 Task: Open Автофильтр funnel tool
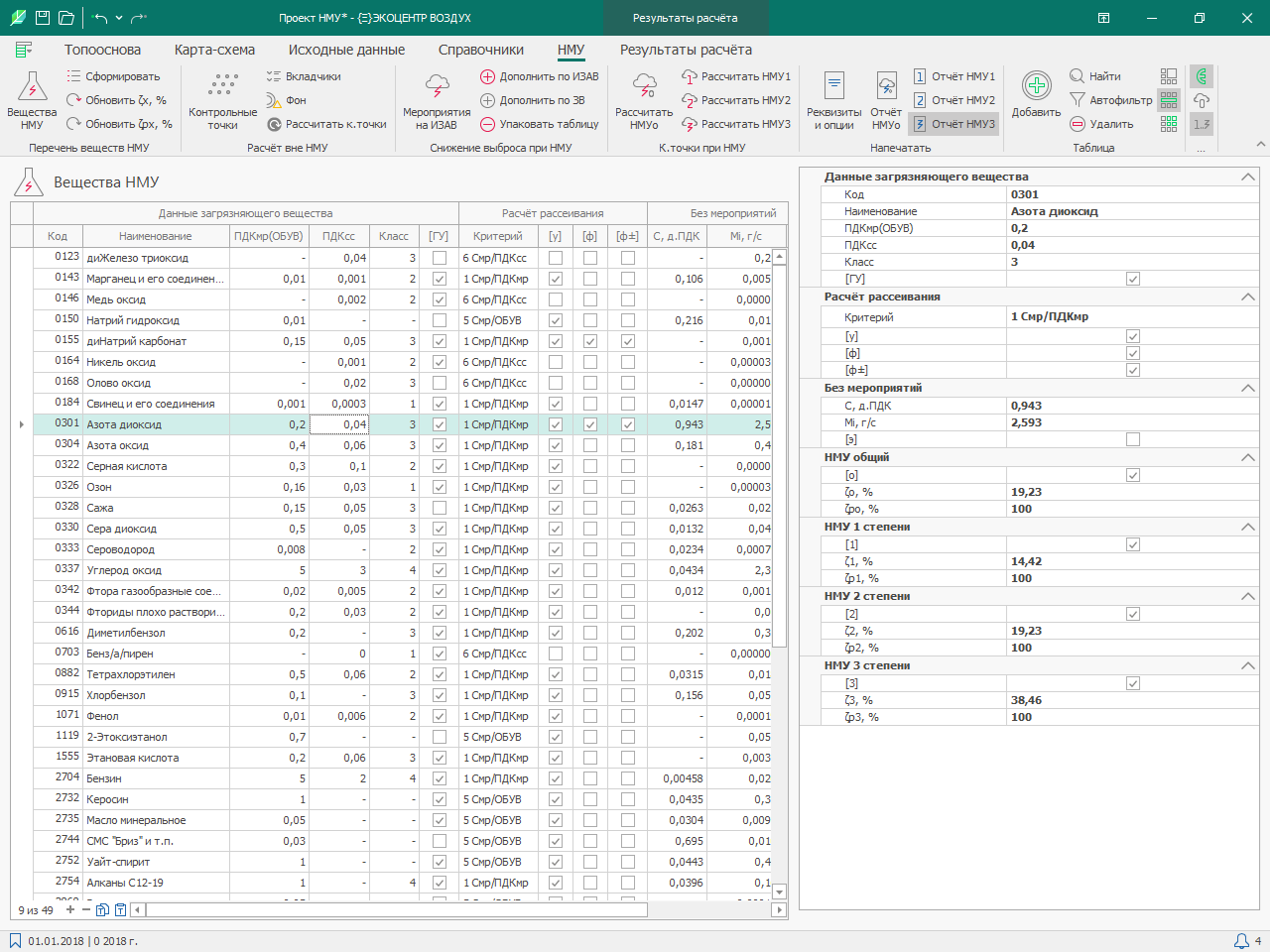(x=1078, y=100)
